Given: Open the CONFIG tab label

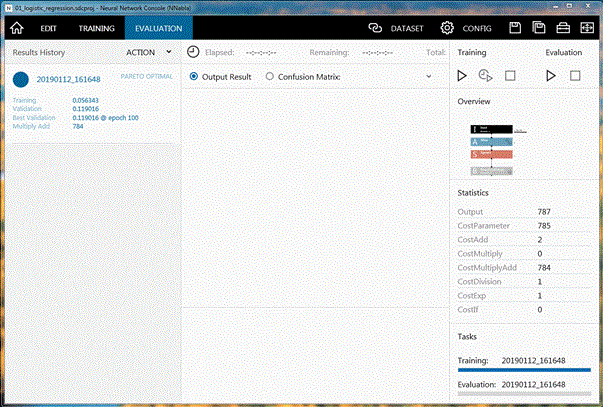Looking at the screenshot, I should coord(477,28).
